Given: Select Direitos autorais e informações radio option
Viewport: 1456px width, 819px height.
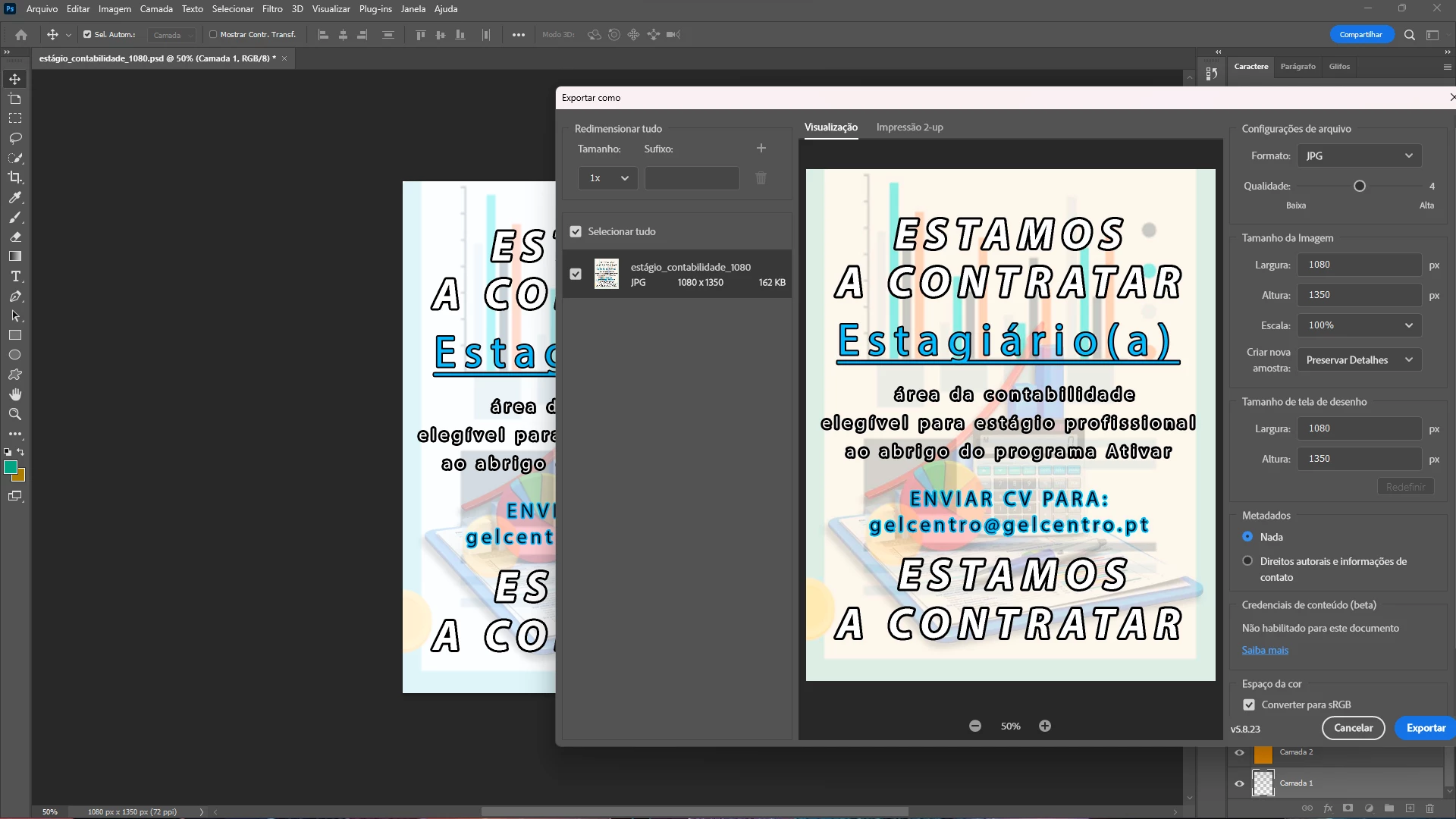Looking at the screenshot, I should (x=1247, y=561).
